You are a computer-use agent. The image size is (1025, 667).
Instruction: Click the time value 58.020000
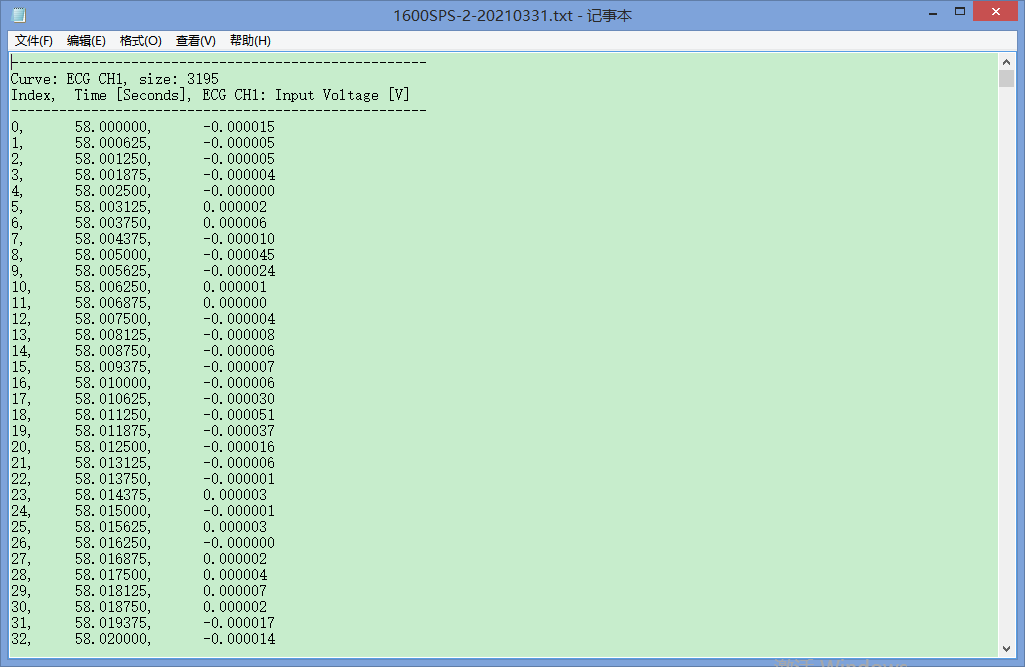(x=112, y=640)
